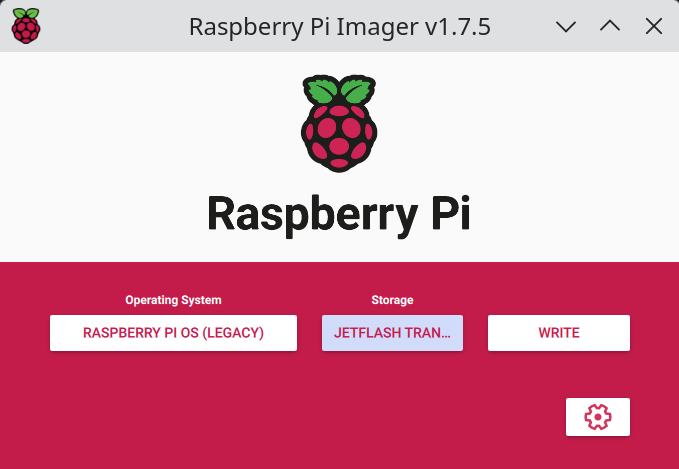Choose operating system Raspberry Pi OS (Legacy)

tap(173, 333)
